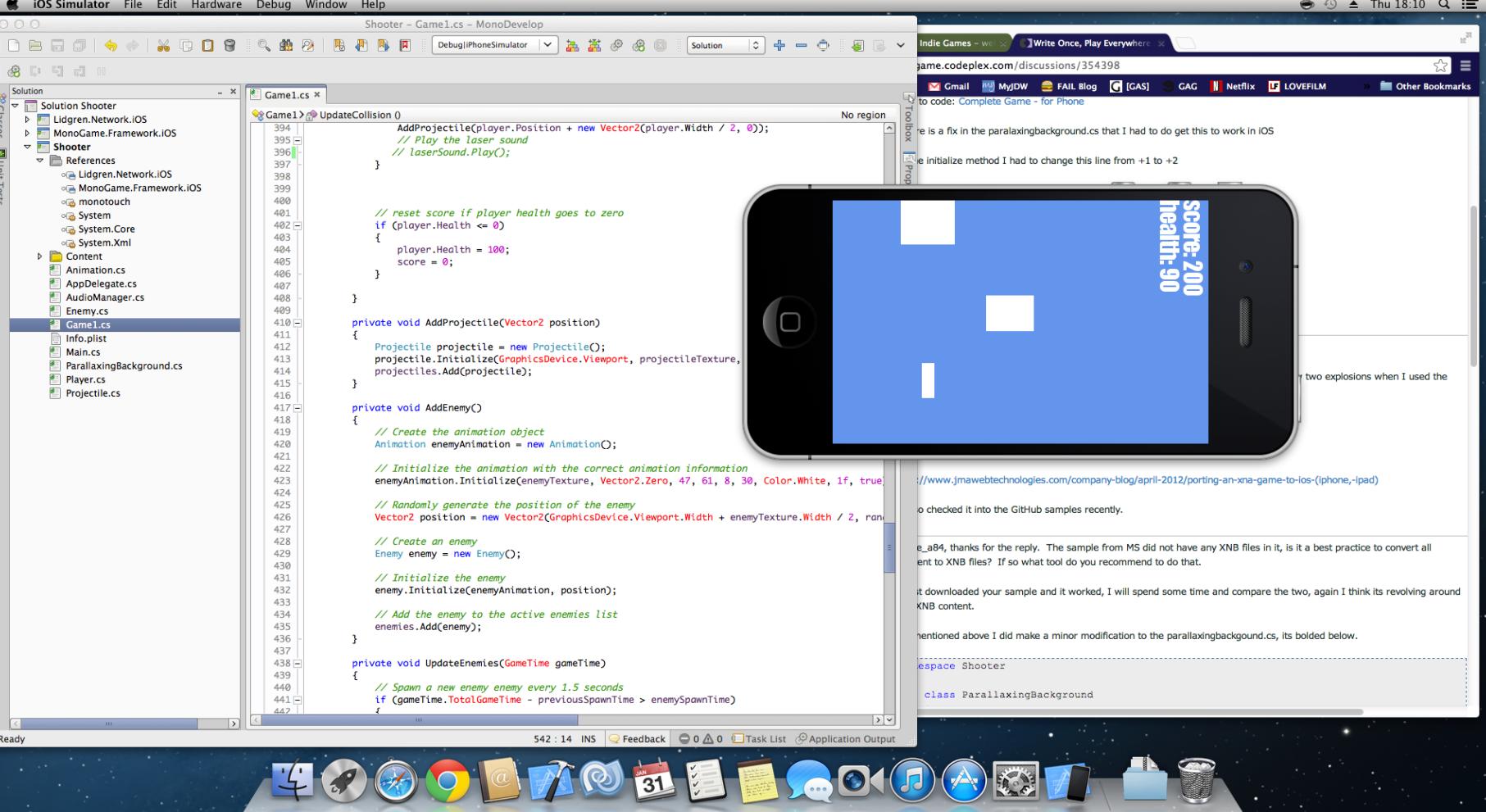
Task: Fold the if block at line 402
Action: [298, 225]
